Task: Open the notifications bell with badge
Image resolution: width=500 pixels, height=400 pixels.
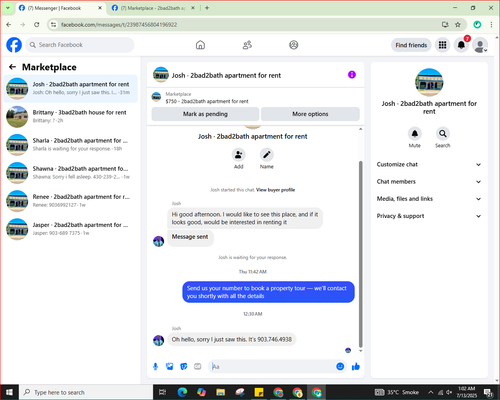Action: click(462, 45)
